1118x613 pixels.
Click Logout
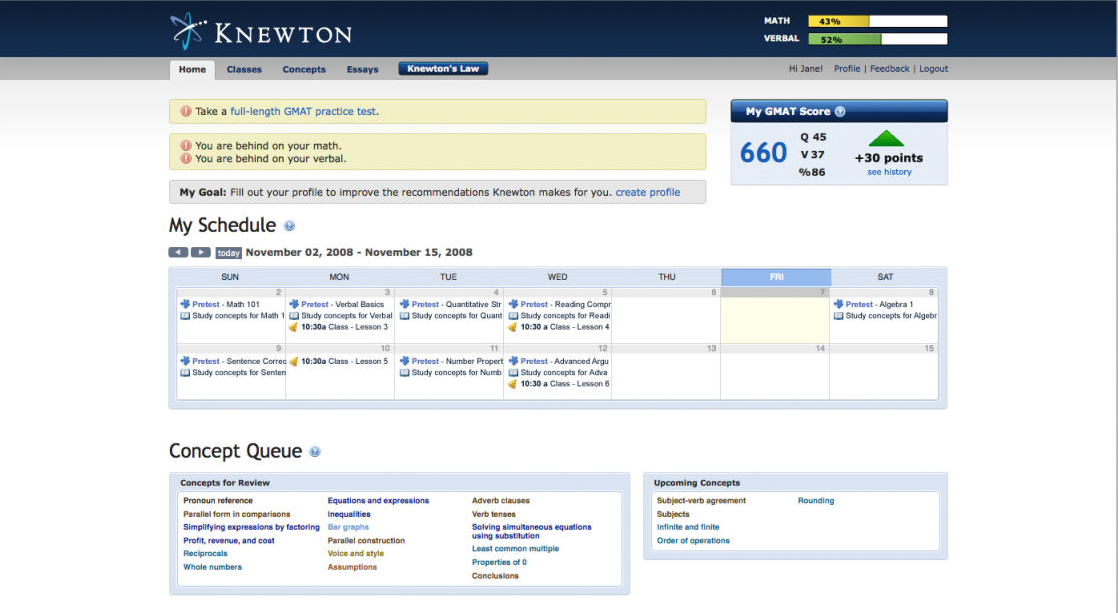point(933,69)
